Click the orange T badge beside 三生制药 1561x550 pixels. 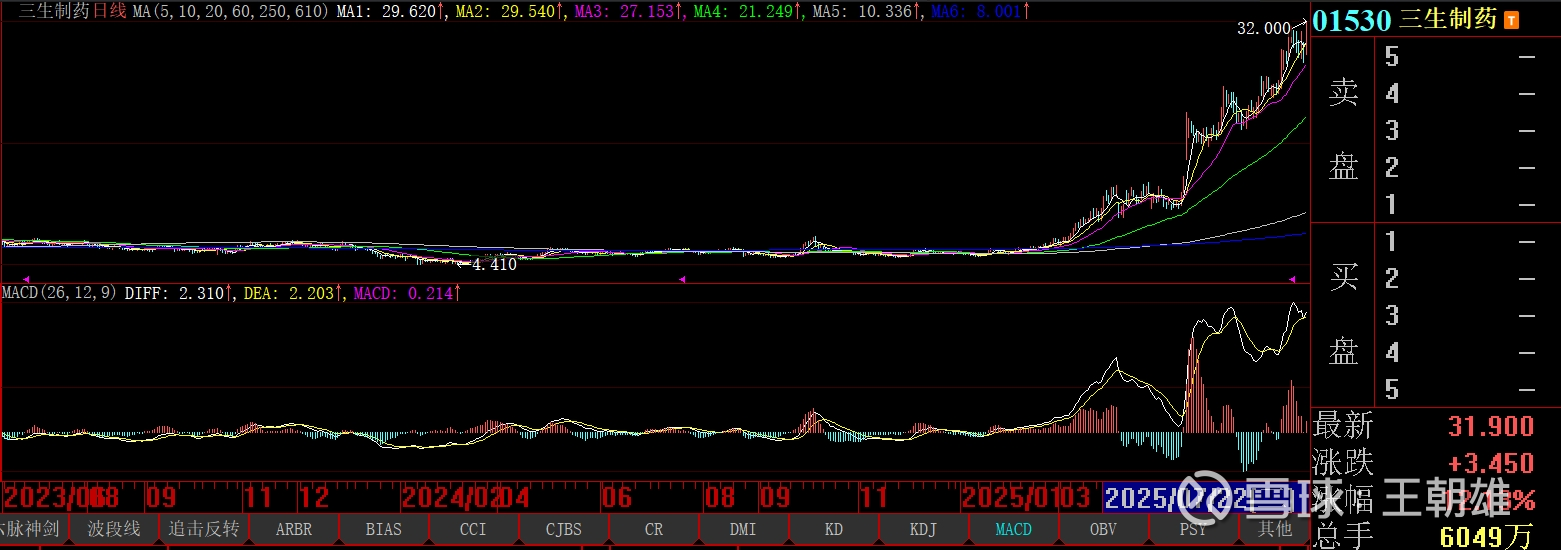coord(1511,19)
